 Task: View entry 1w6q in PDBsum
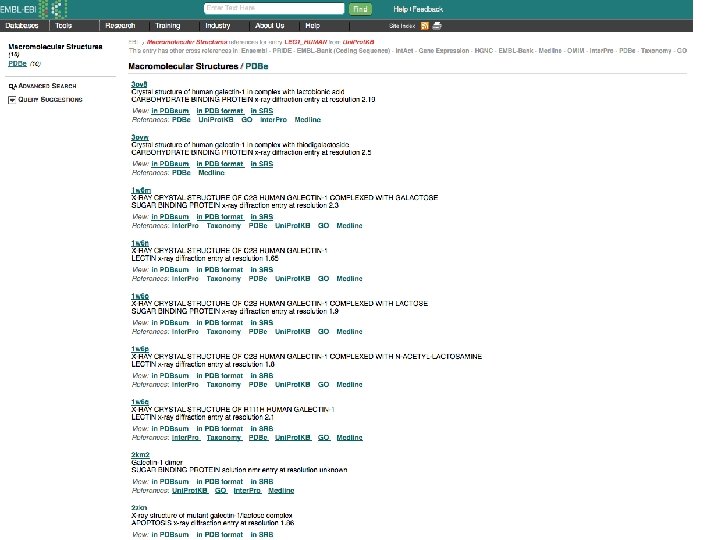point(170,428)
